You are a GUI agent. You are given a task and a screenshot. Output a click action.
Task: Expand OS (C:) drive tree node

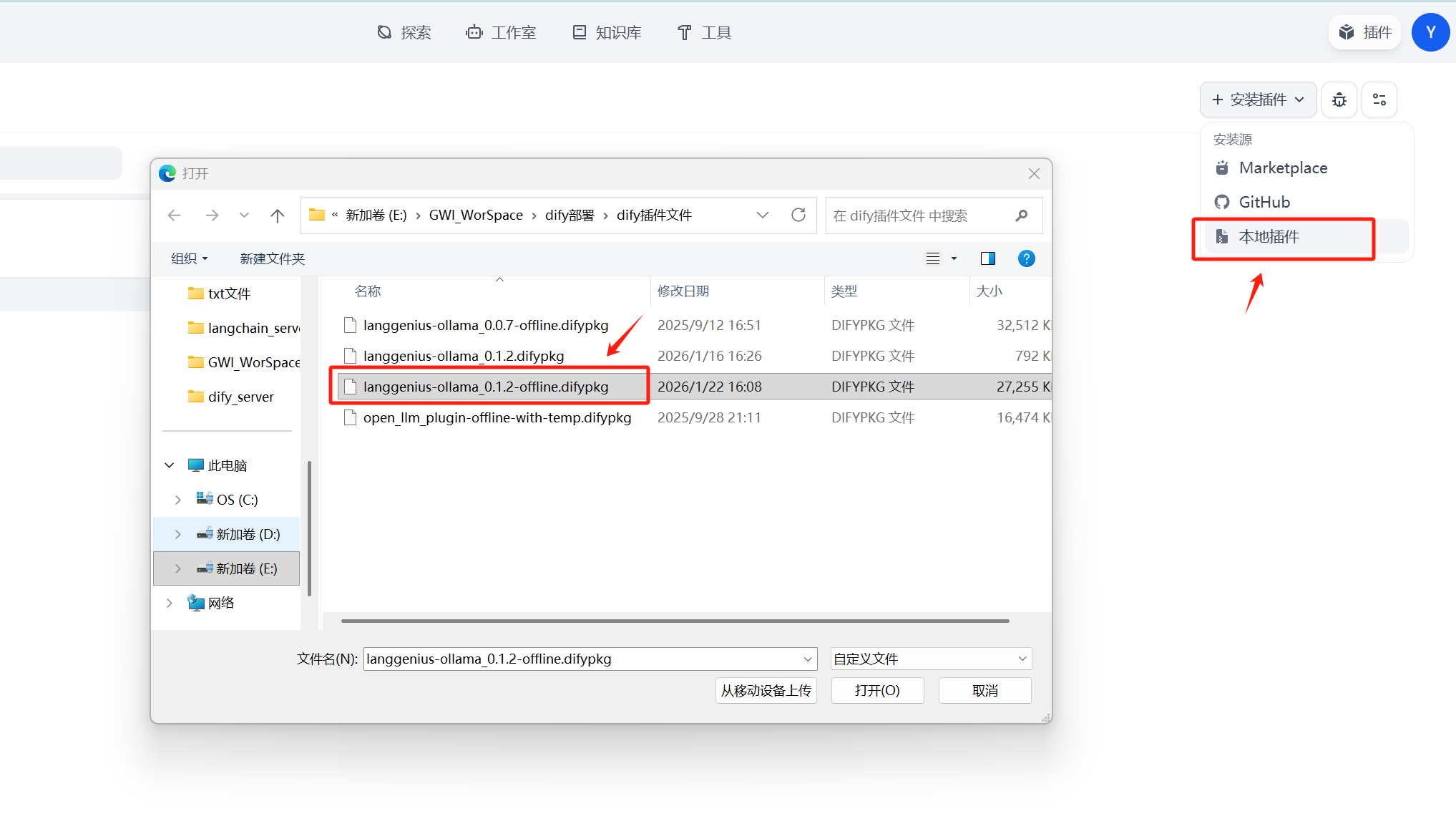[x=178, y=500]
